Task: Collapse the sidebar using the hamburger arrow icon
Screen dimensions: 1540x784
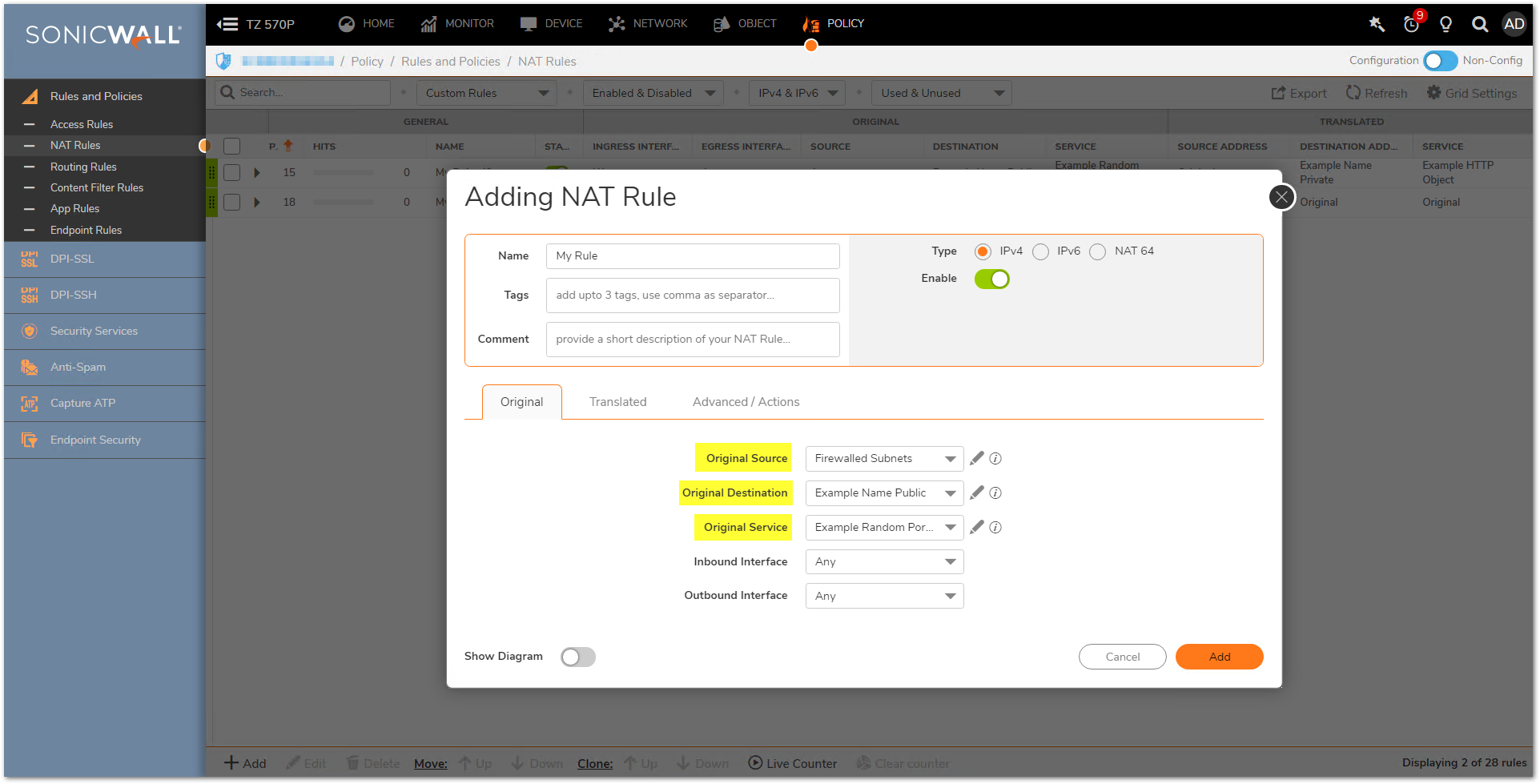Action: (227, 24)
